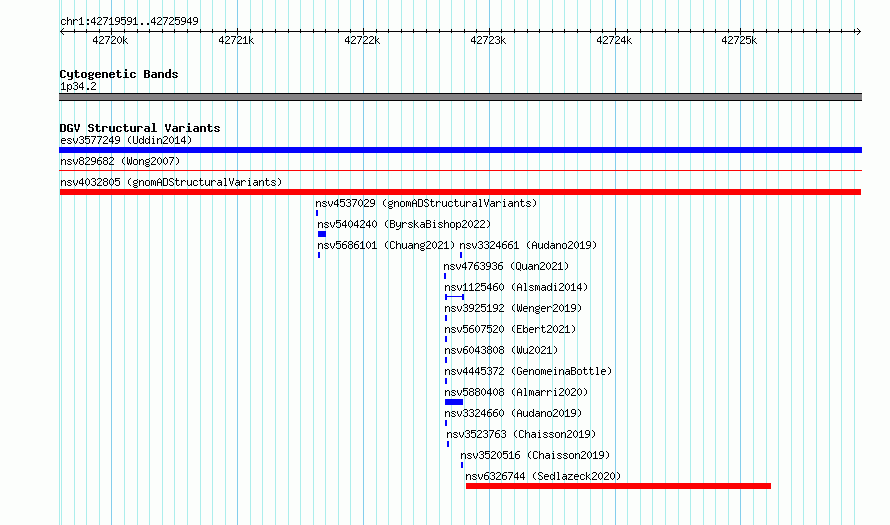Click the nsv5880408 (Almarri2020) label

(516, 392)
